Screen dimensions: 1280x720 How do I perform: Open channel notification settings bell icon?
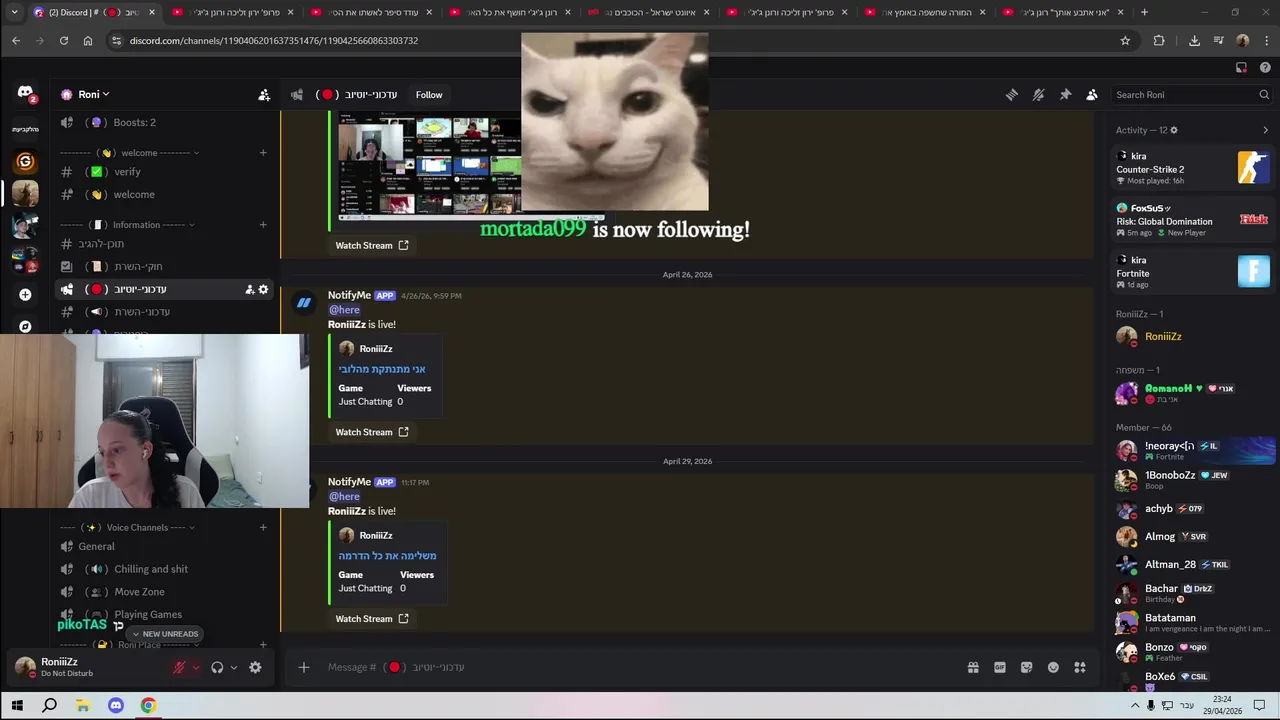(1039, 95)
